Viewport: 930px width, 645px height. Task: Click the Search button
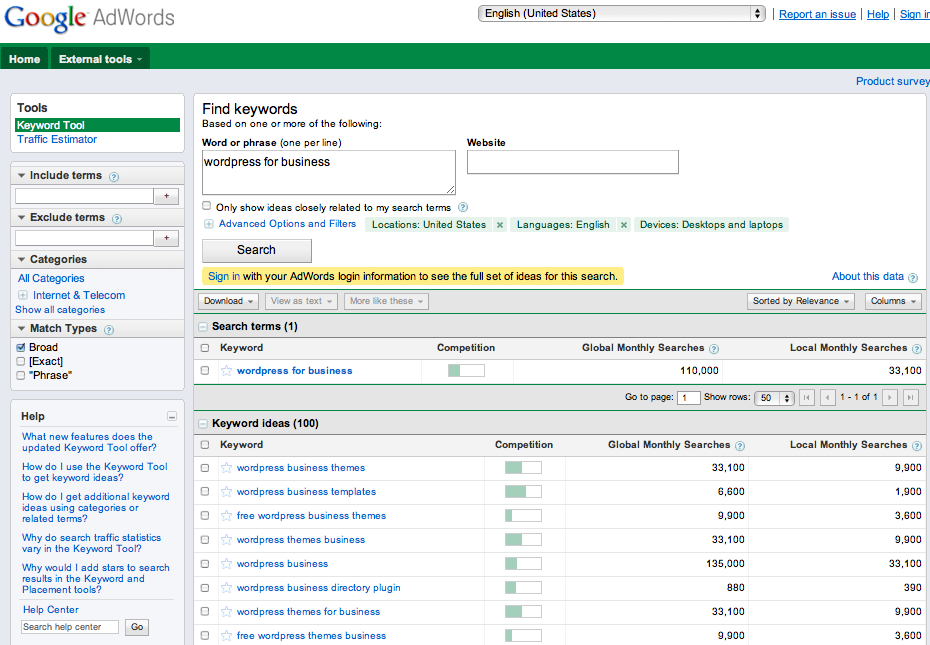click(257, 250)
